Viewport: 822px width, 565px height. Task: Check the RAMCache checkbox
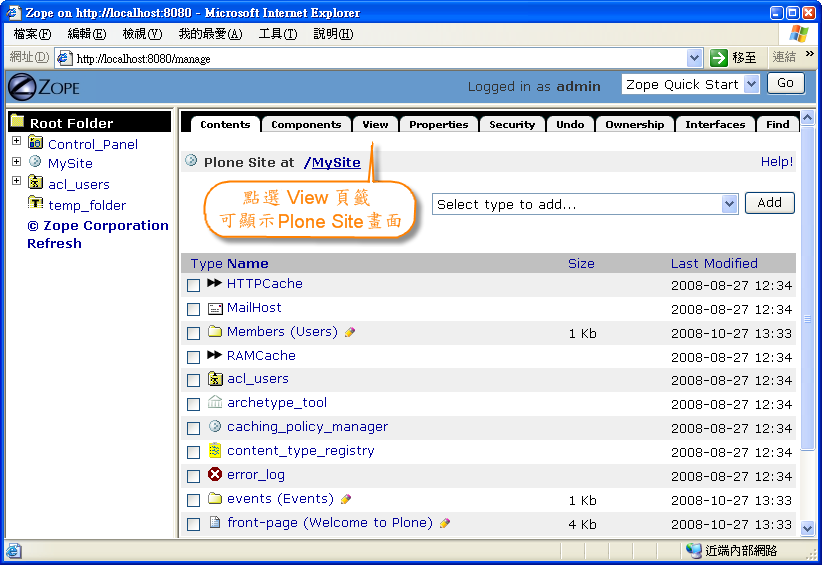click(193, 357)
